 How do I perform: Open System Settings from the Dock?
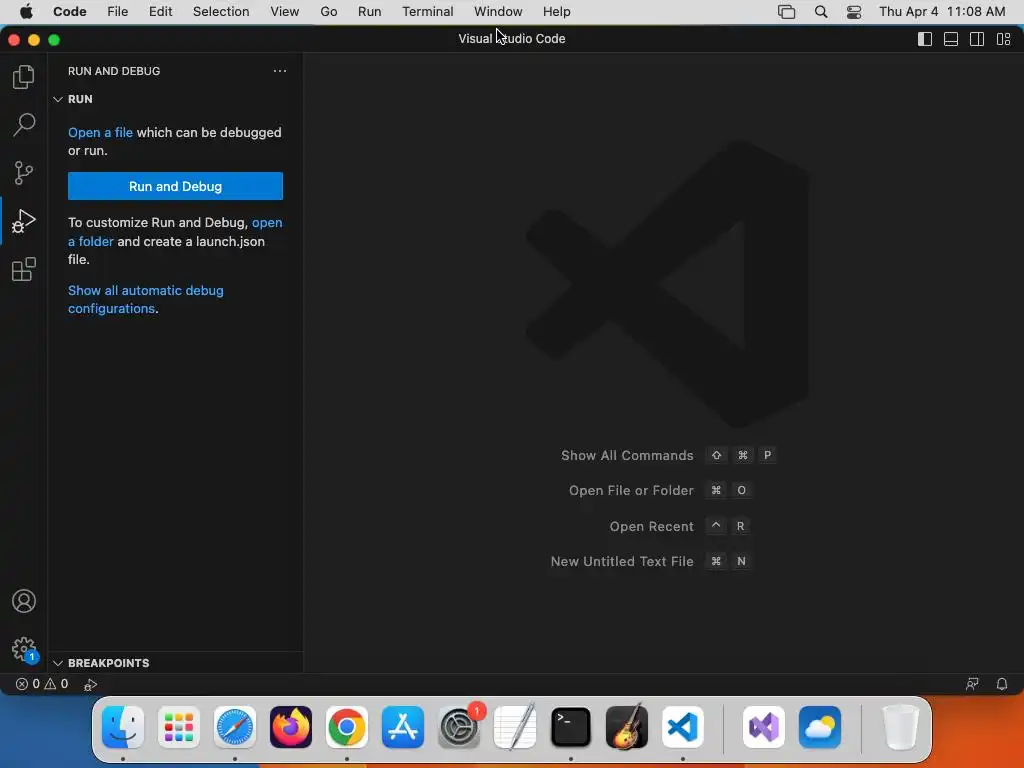tap(459, 727)
